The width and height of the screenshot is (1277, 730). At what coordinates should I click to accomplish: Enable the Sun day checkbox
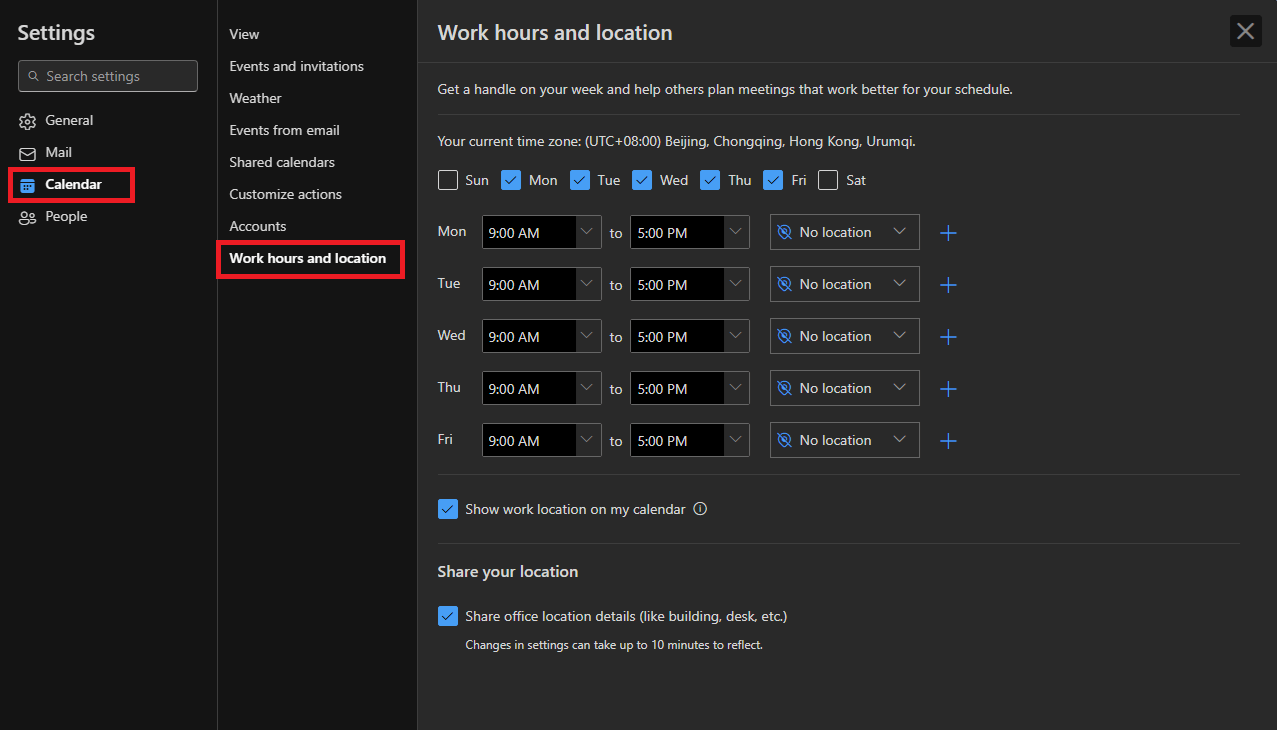(x=448, y=180)
